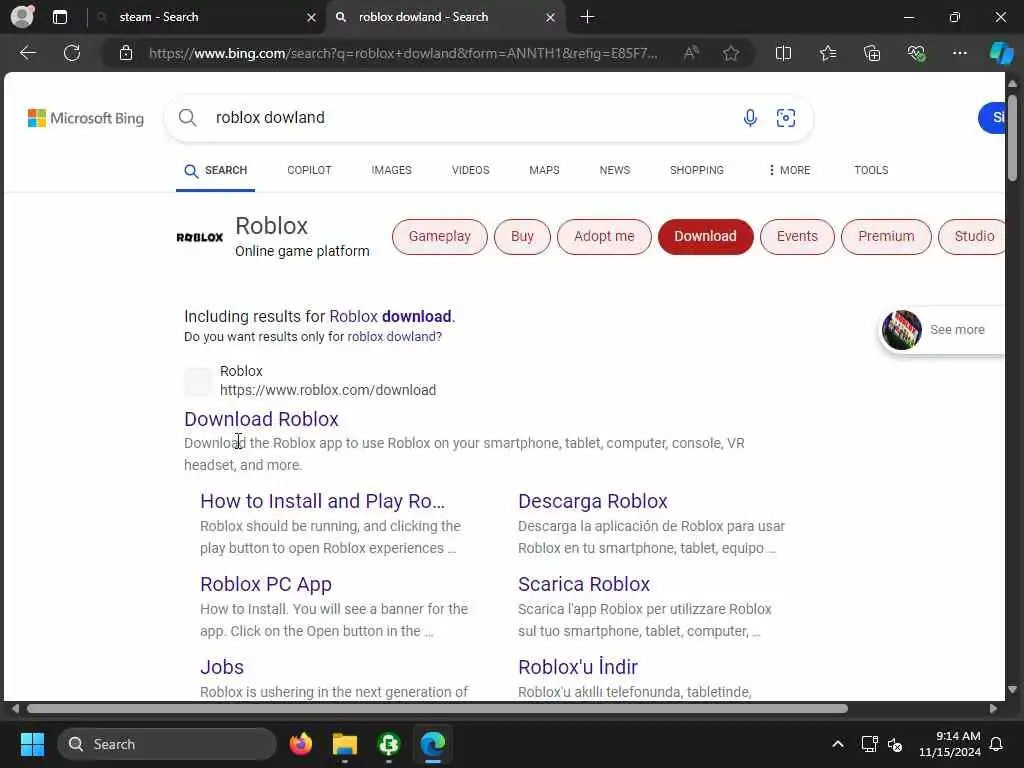The width and height of the screenshot is (1024, 768).
Task: Open visual search camera icon
Action: click(786, 118)
